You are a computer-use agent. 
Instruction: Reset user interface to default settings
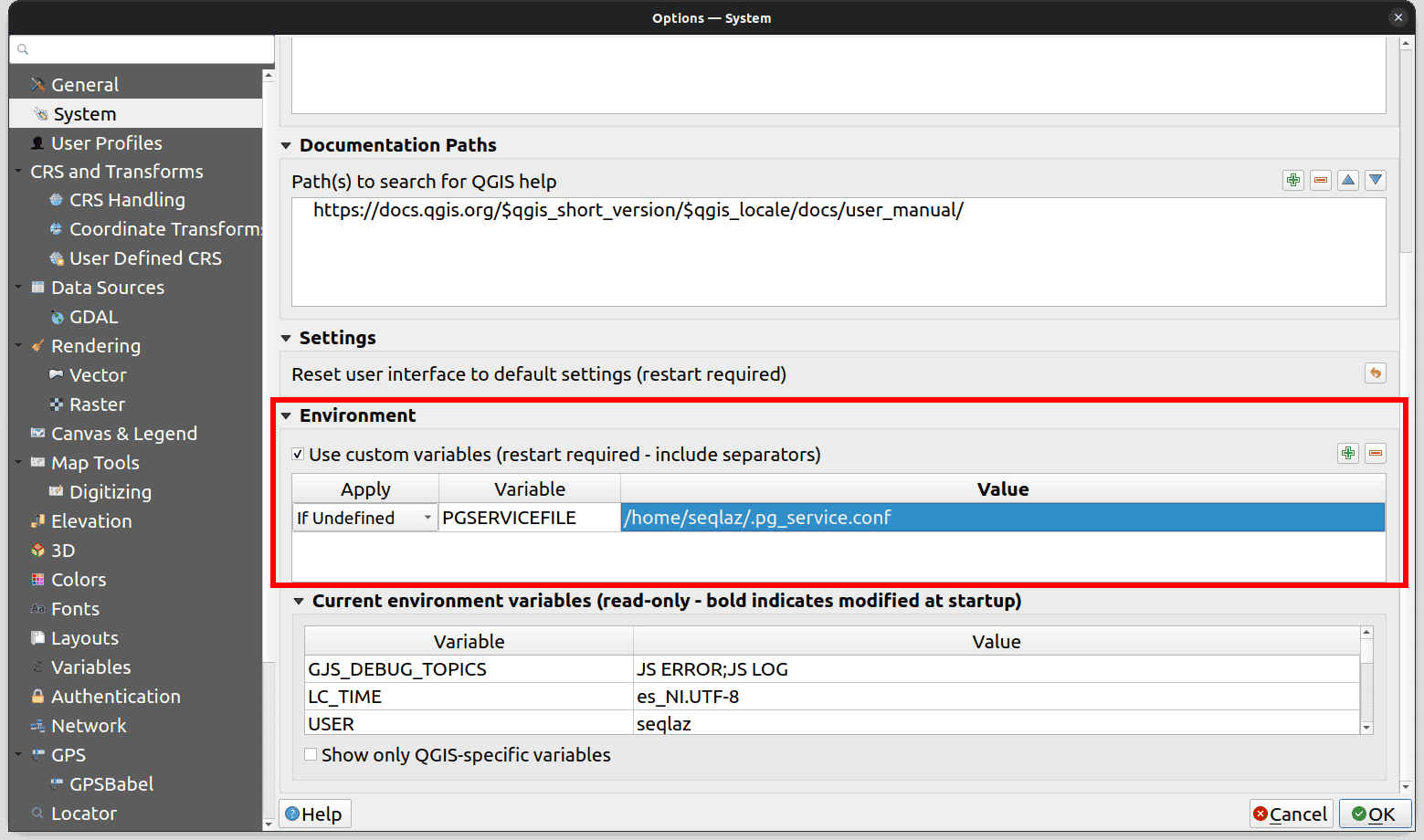click(x=1376, y=373)
